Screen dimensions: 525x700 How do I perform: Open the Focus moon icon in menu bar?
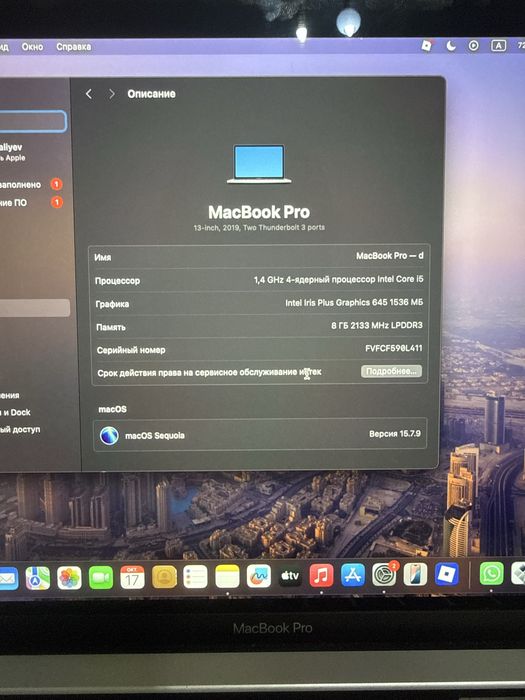451,46
